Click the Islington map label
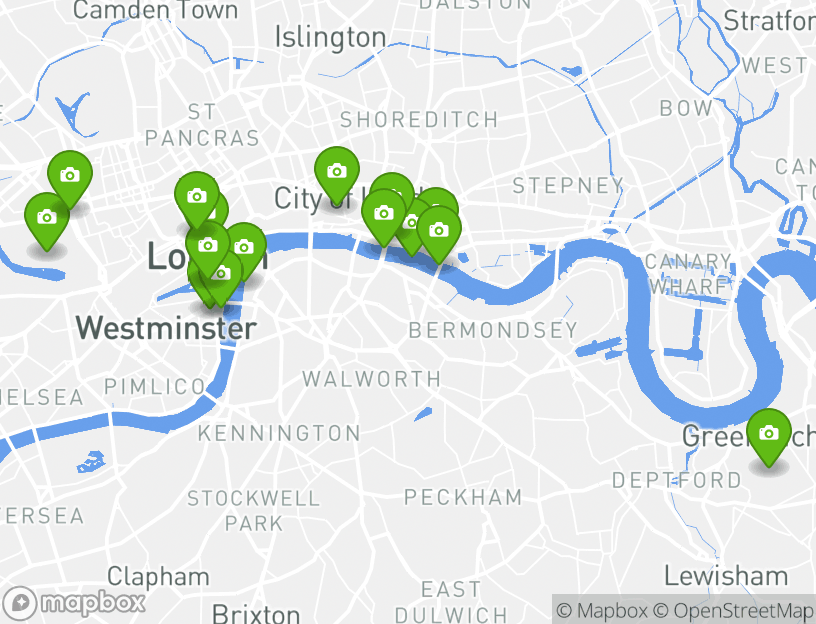 tap(330, 38)
